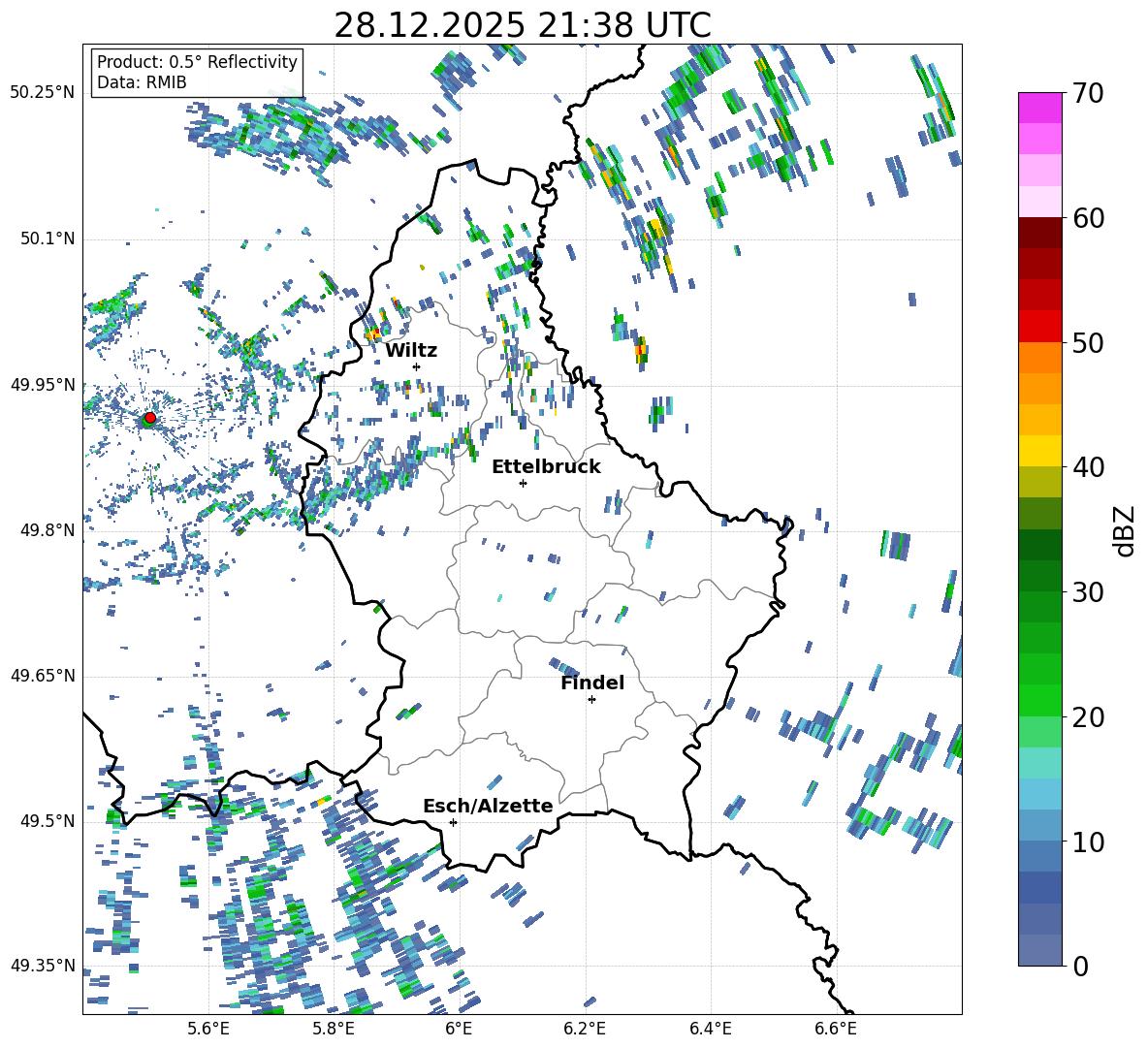Pick the cyan colorbar segment near 15 dBZ
1148x1048 pixels.
coord(1039,763)
